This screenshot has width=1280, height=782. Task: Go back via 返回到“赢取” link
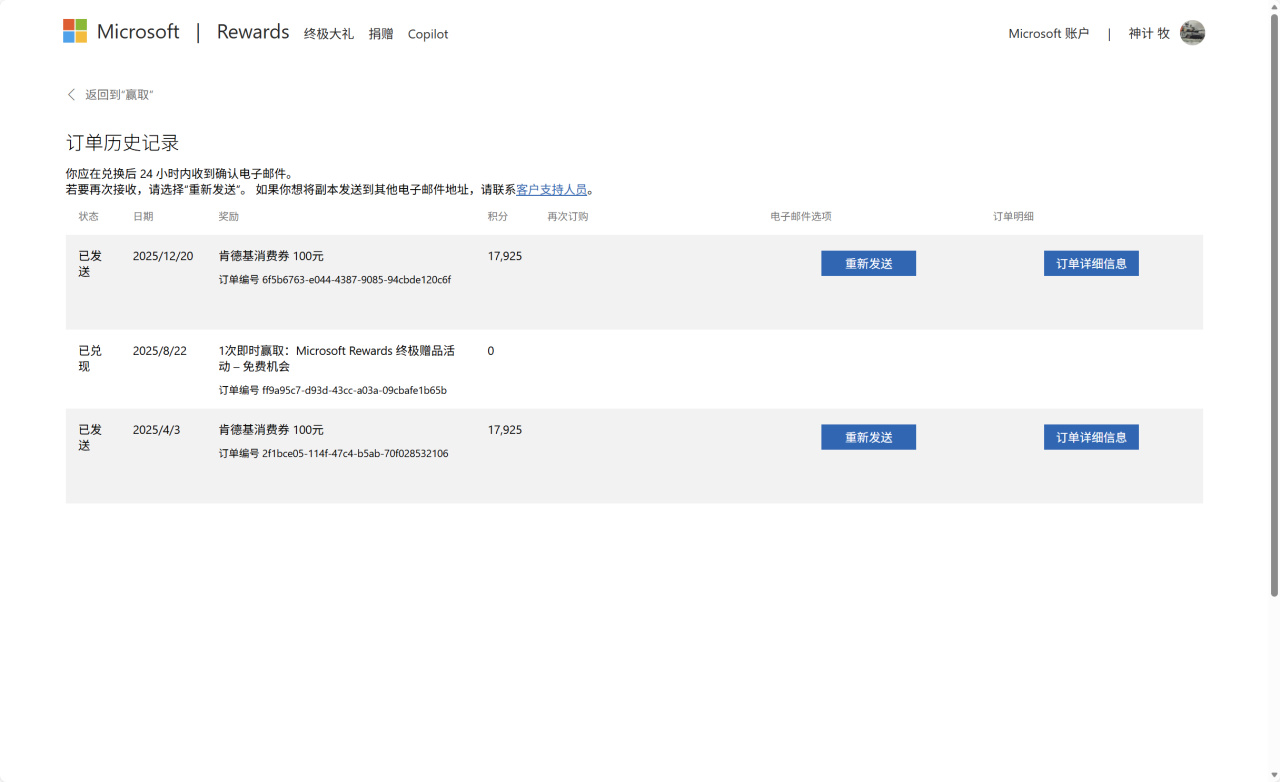(x=119, y=95)
